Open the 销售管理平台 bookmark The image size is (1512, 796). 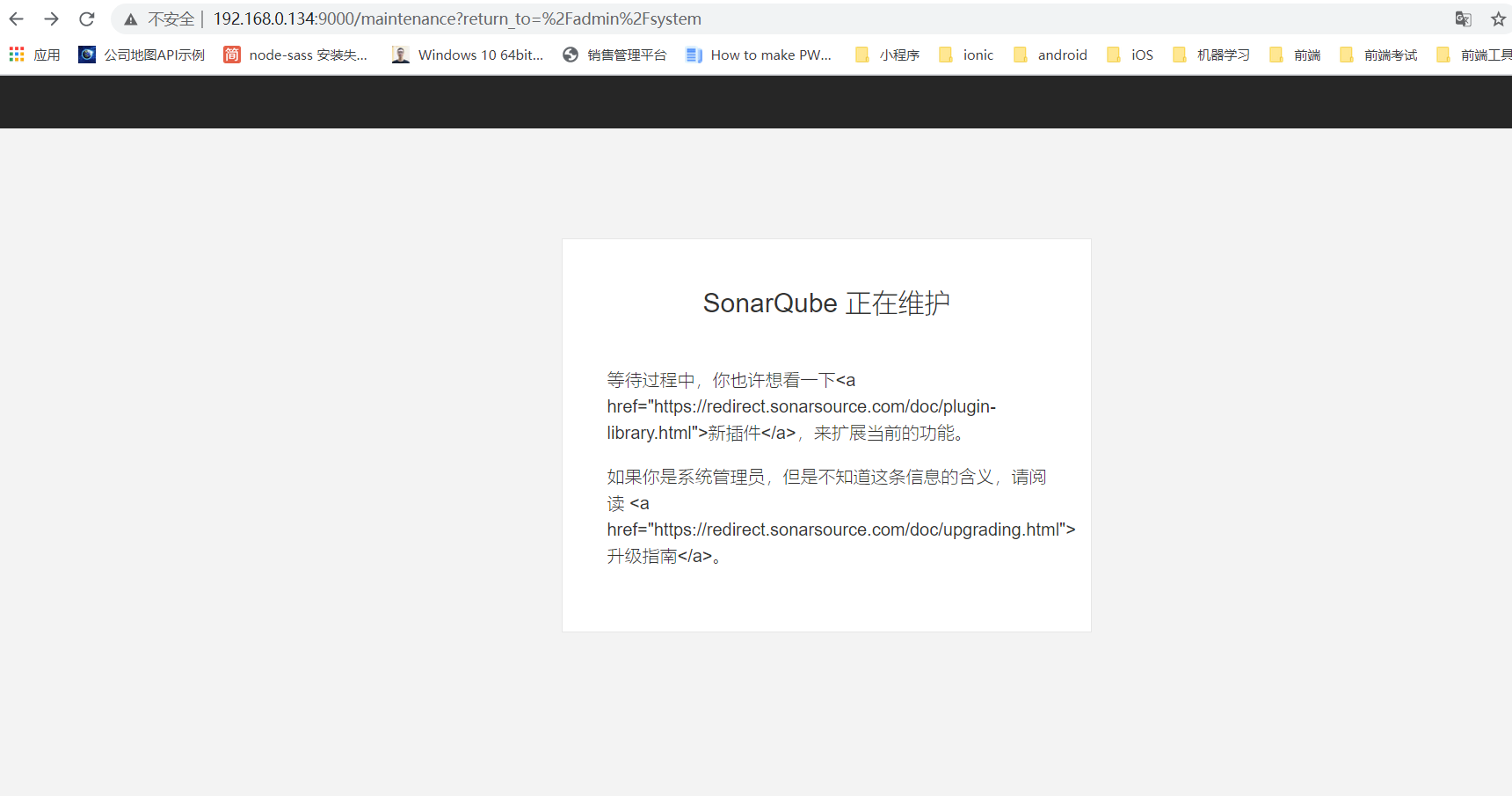[614, 55]
